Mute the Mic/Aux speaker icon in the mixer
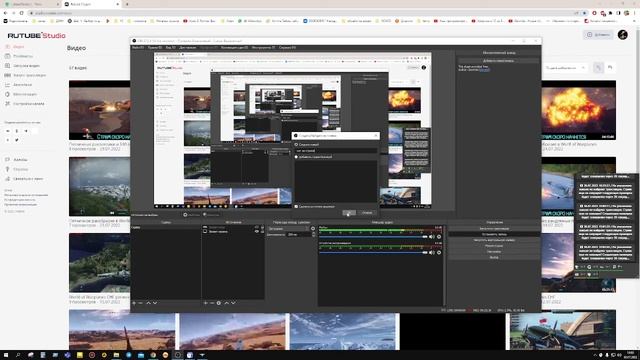Screen dimensions: 640x360 pyautogui.click(x=431, y=237)
